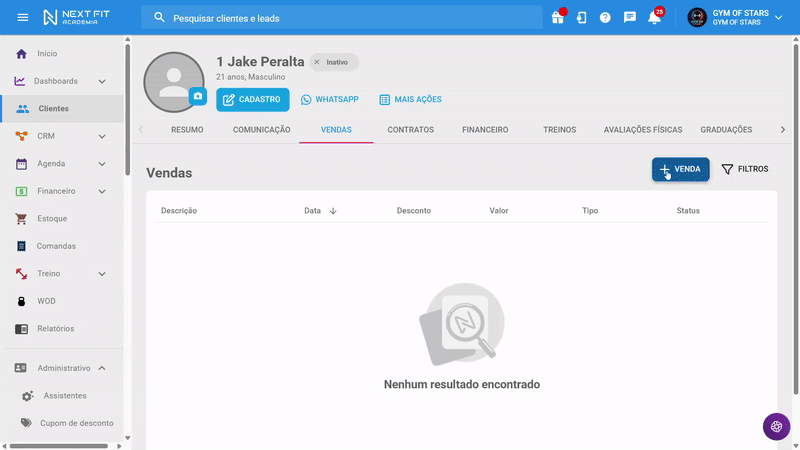Open the mobile app icon in header

(581, 17)
